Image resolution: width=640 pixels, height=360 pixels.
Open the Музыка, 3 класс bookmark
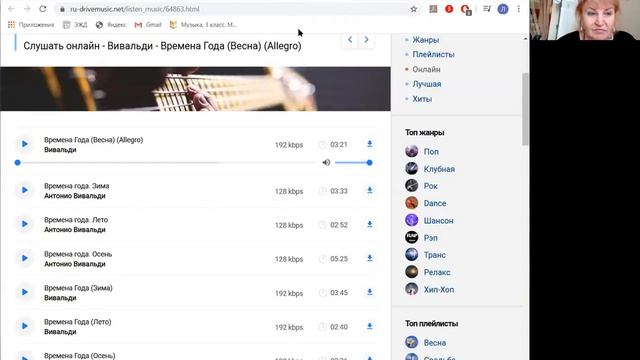click(203, 25)
